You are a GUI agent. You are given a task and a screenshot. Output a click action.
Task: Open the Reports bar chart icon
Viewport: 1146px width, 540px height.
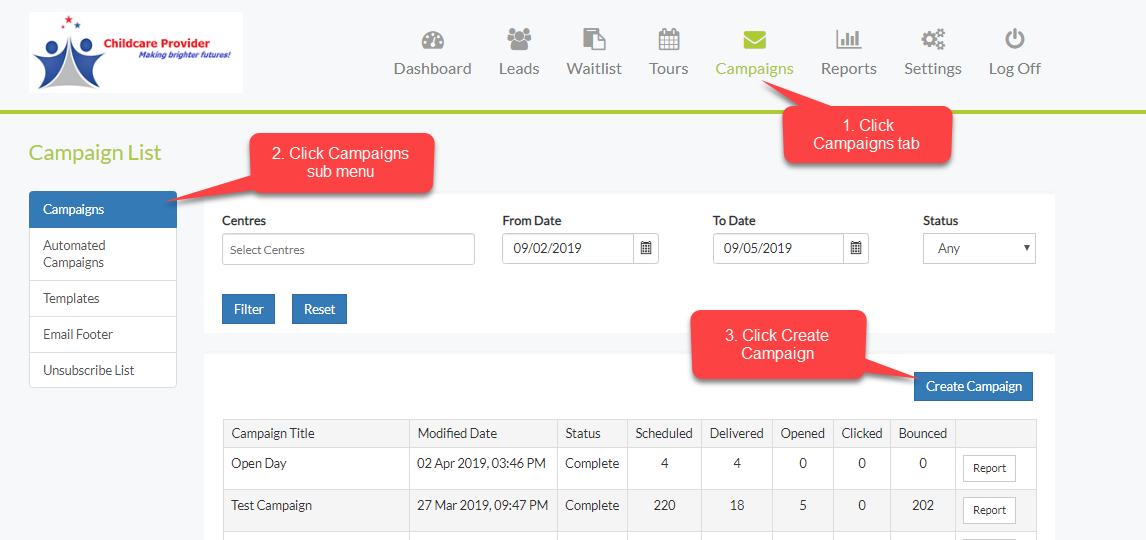[x=848, y=39]
